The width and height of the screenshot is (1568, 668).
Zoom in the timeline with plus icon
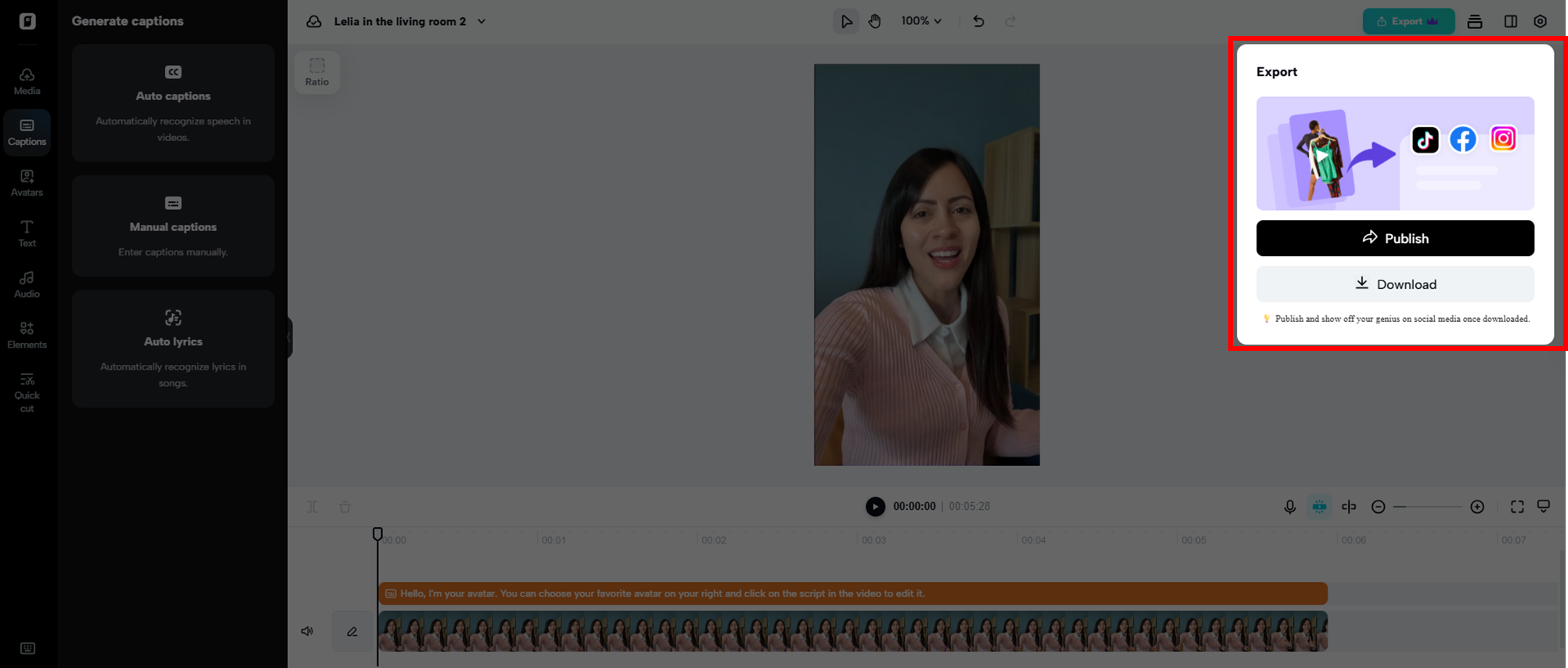point(1477,507)
